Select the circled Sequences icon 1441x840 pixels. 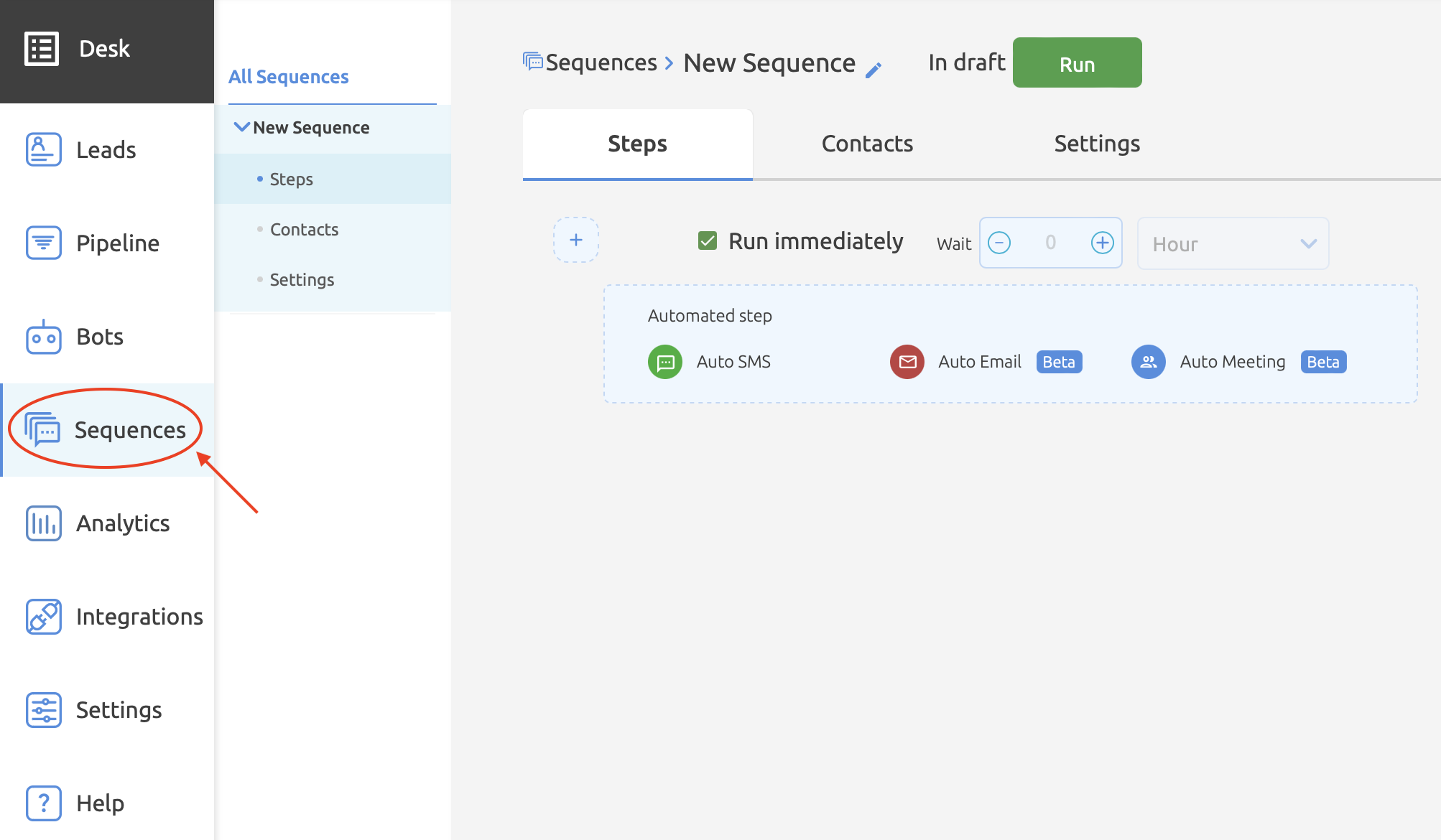(x=43, y=429)
